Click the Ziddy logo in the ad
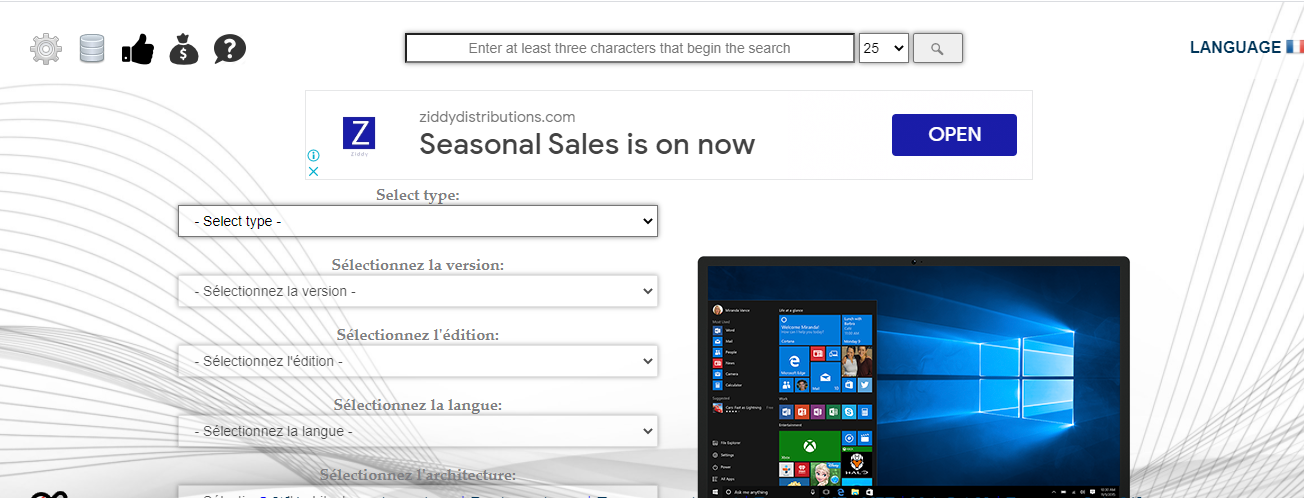 coord(359,136)
